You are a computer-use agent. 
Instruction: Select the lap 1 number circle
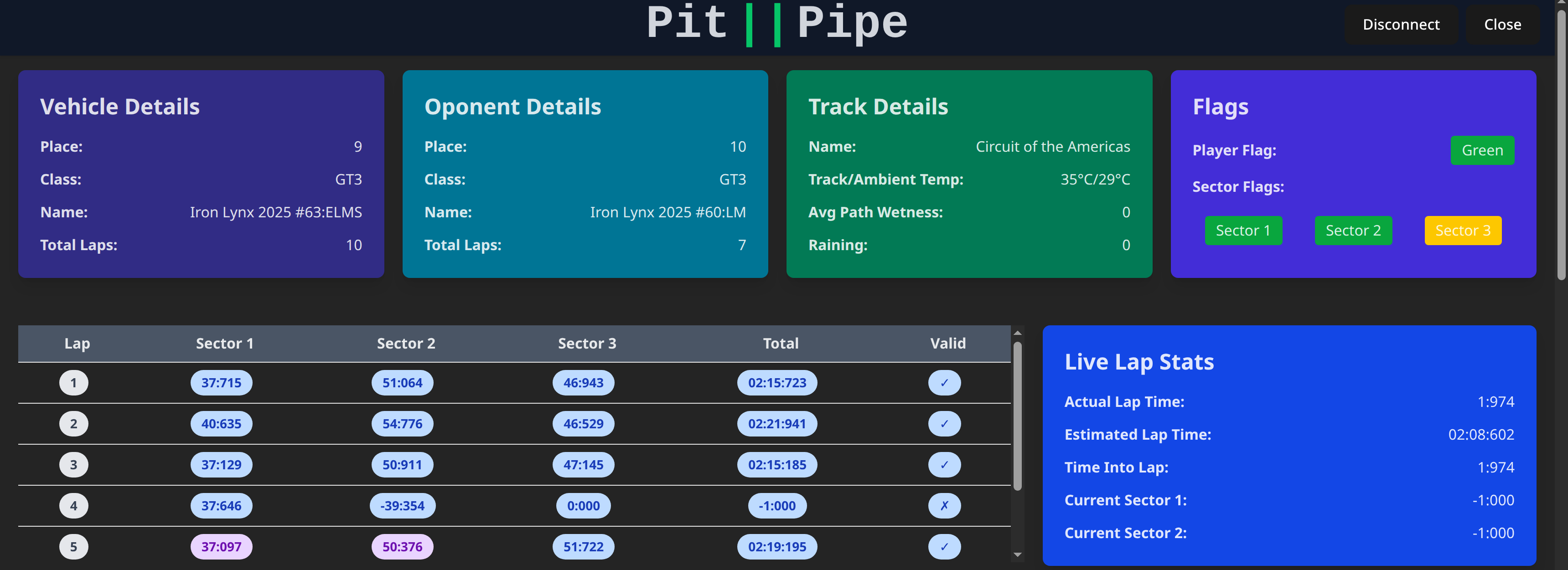(x=74, y=383)
